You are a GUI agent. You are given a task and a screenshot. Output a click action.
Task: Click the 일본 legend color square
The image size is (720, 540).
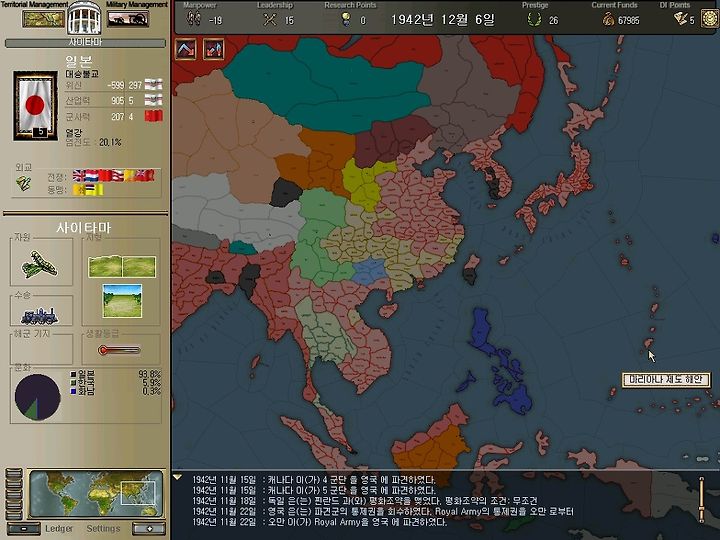pos(73,374)
